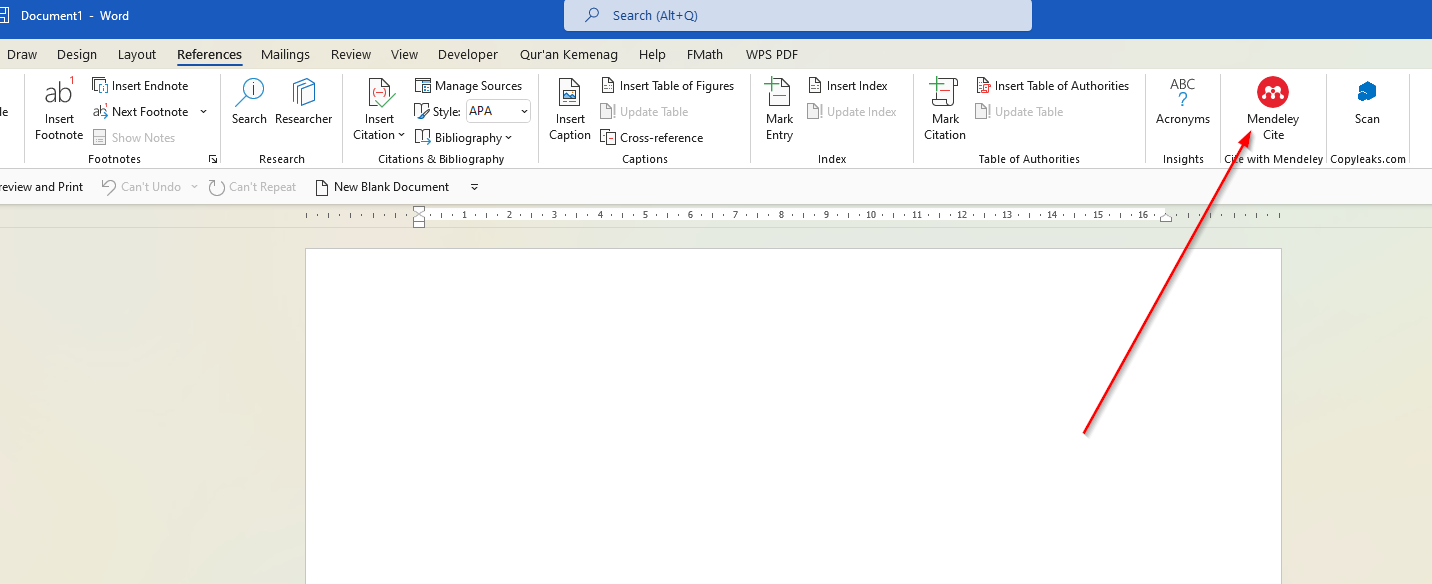This screenshot has width=1432, height=584.
Task: Expand the Bibliography dropdown
Action: (x=464, y=137)
